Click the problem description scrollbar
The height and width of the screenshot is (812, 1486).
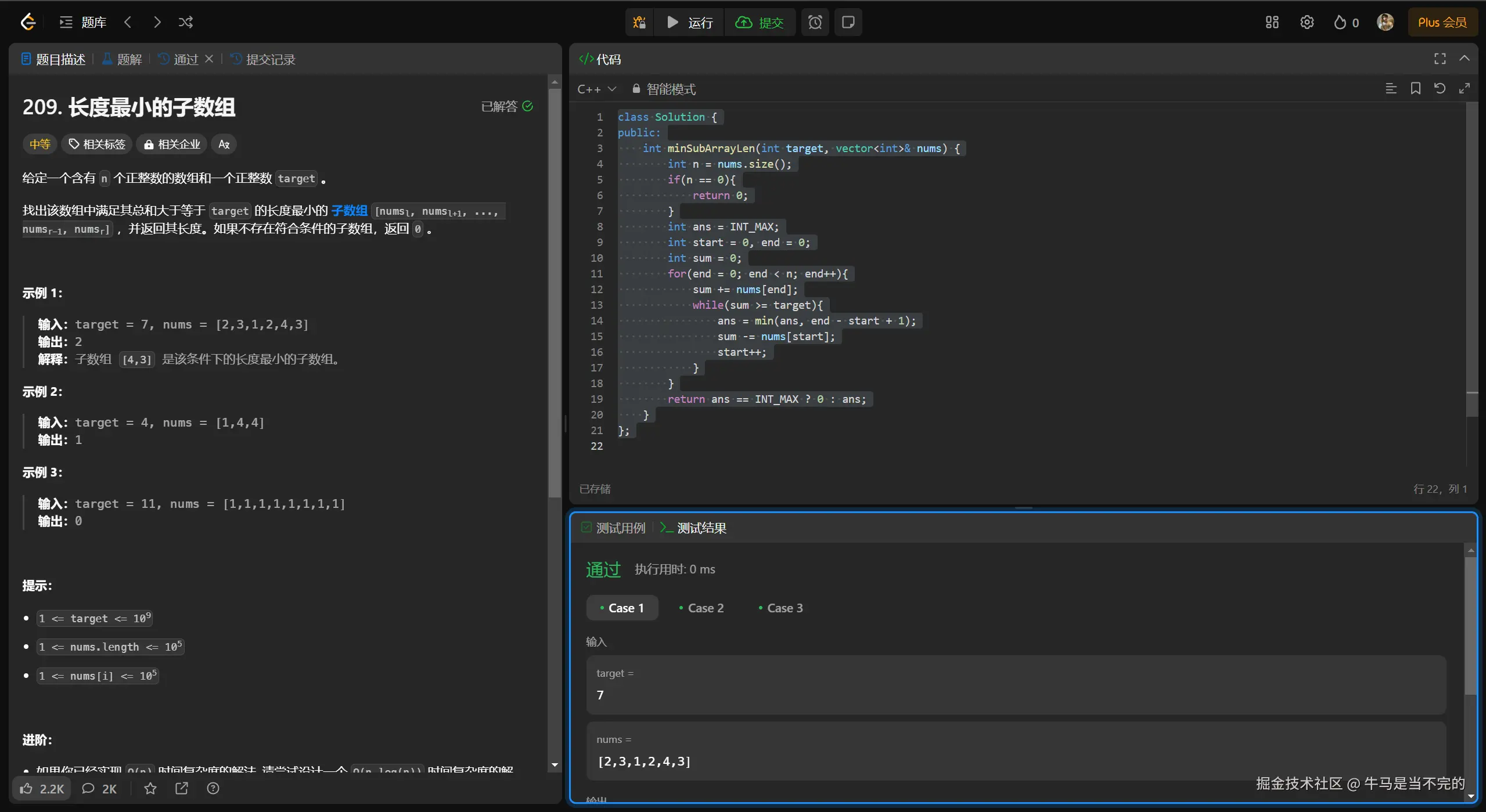point(555,290)
